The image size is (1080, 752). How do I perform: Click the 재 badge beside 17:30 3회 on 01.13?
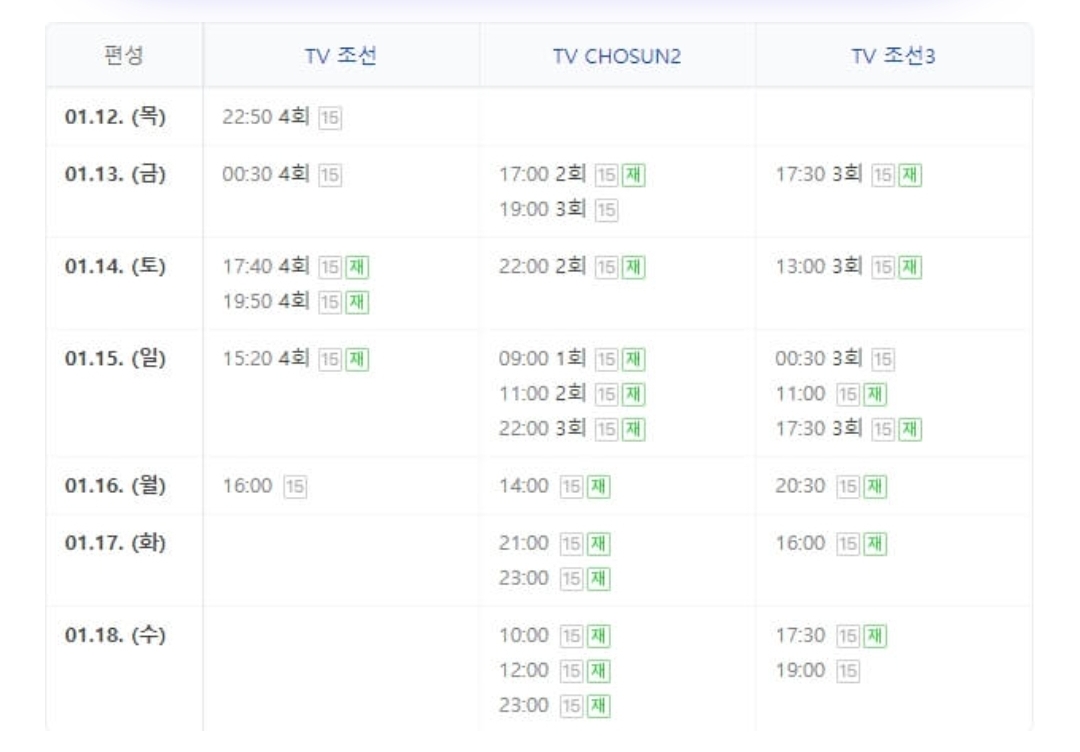(910, 175)
